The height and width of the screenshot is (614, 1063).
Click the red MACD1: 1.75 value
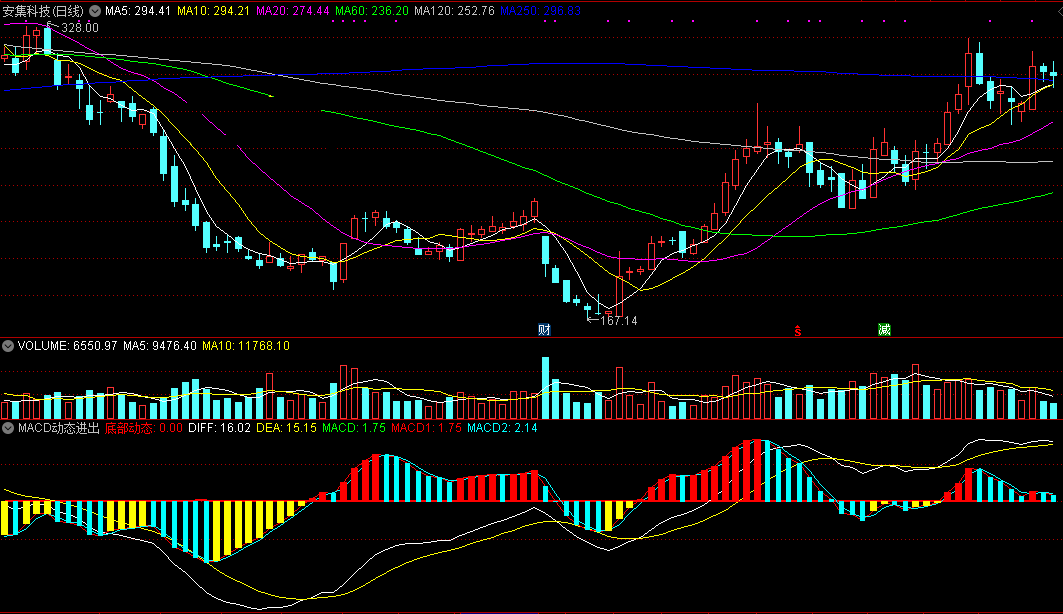click(426, 428)
